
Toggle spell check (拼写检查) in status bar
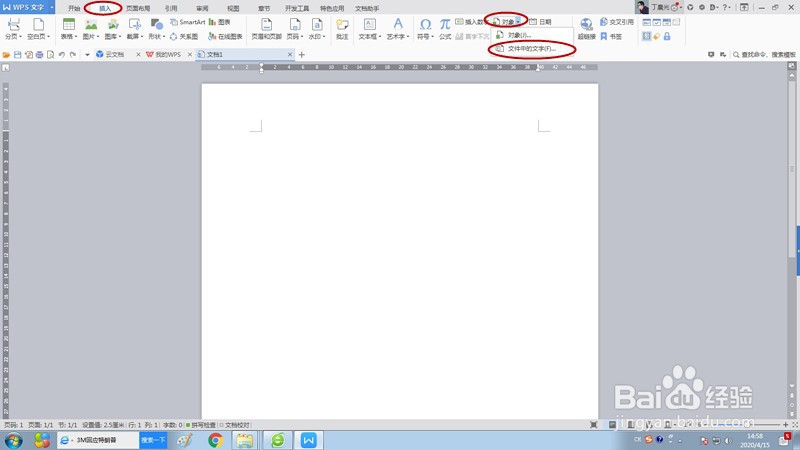coord(201,425)
